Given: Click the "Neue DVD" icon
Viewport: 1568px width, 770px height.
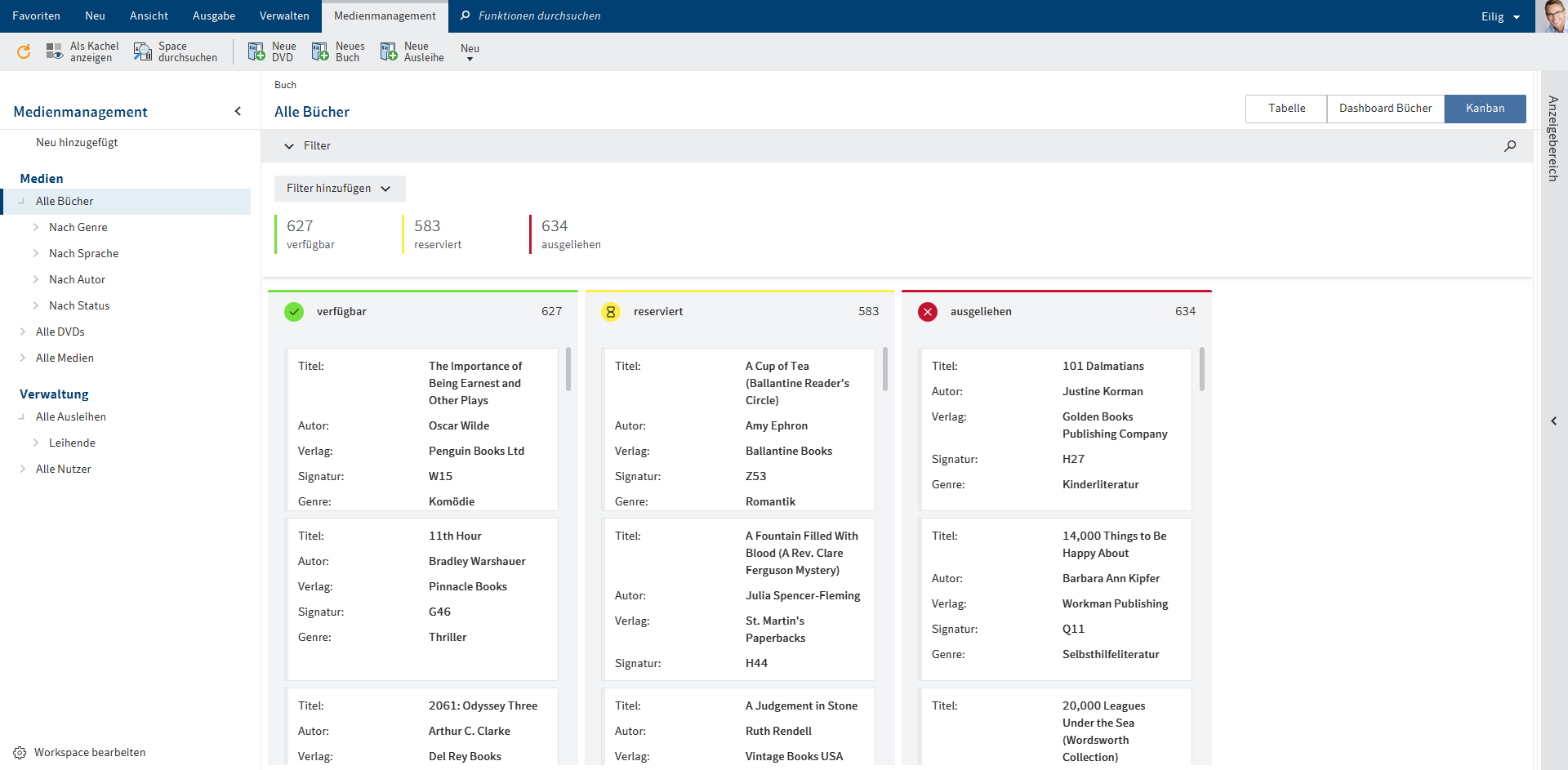Looking at the screenshot, I should click(254, 51).
